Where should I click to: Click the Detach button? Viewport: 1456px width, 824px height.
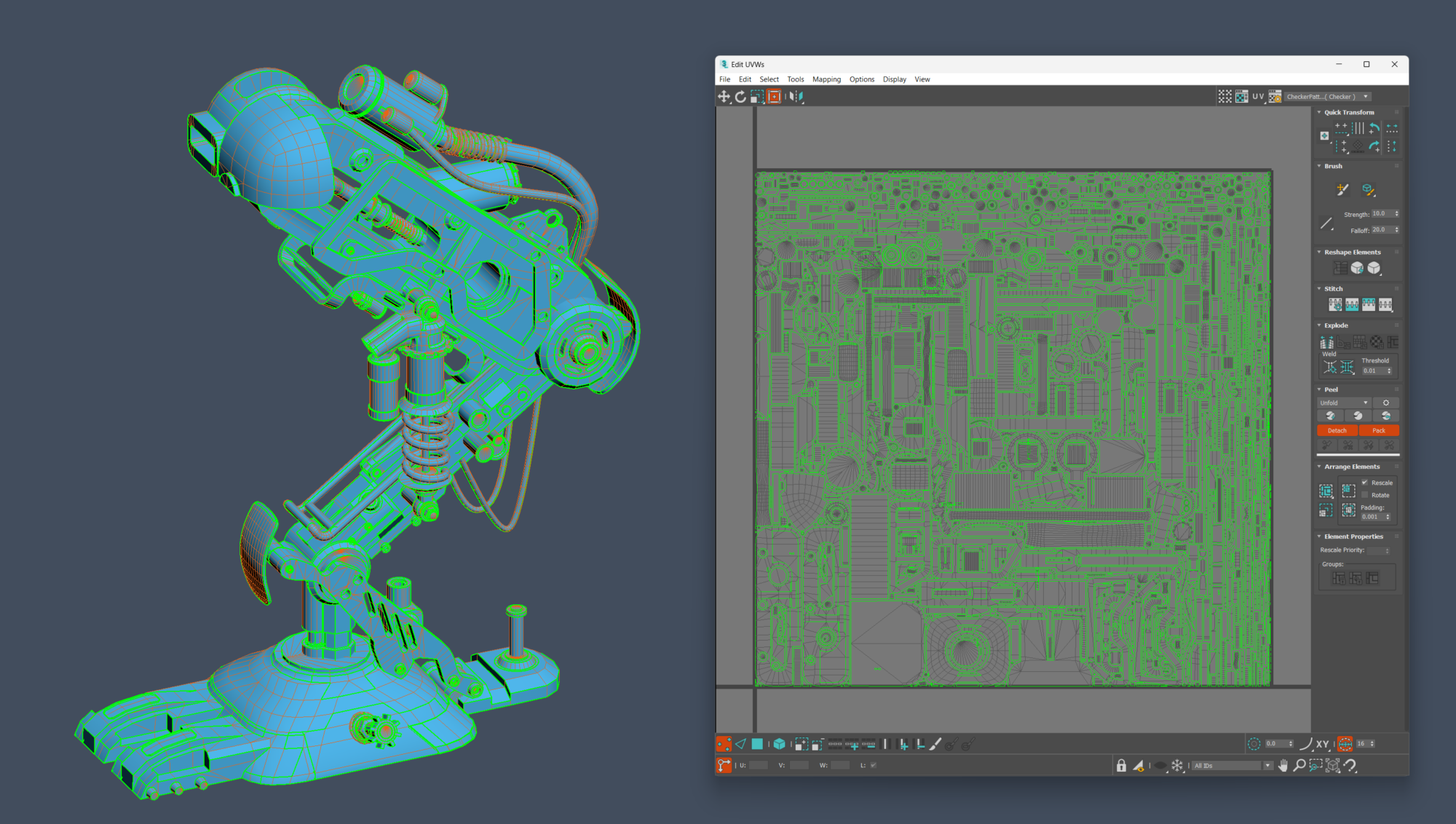click(x=1337, y=430)
